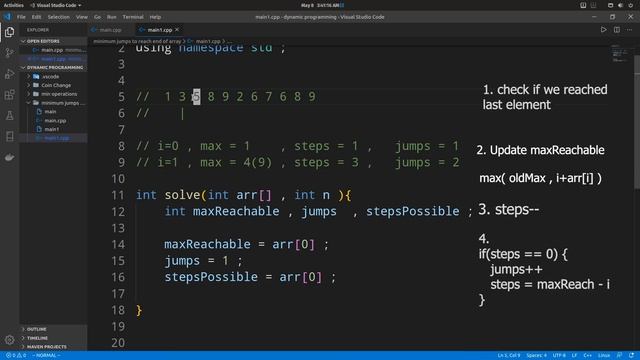Open the Manage gear settings
Viewport: 640px width, 360px height.
[9, 340]
